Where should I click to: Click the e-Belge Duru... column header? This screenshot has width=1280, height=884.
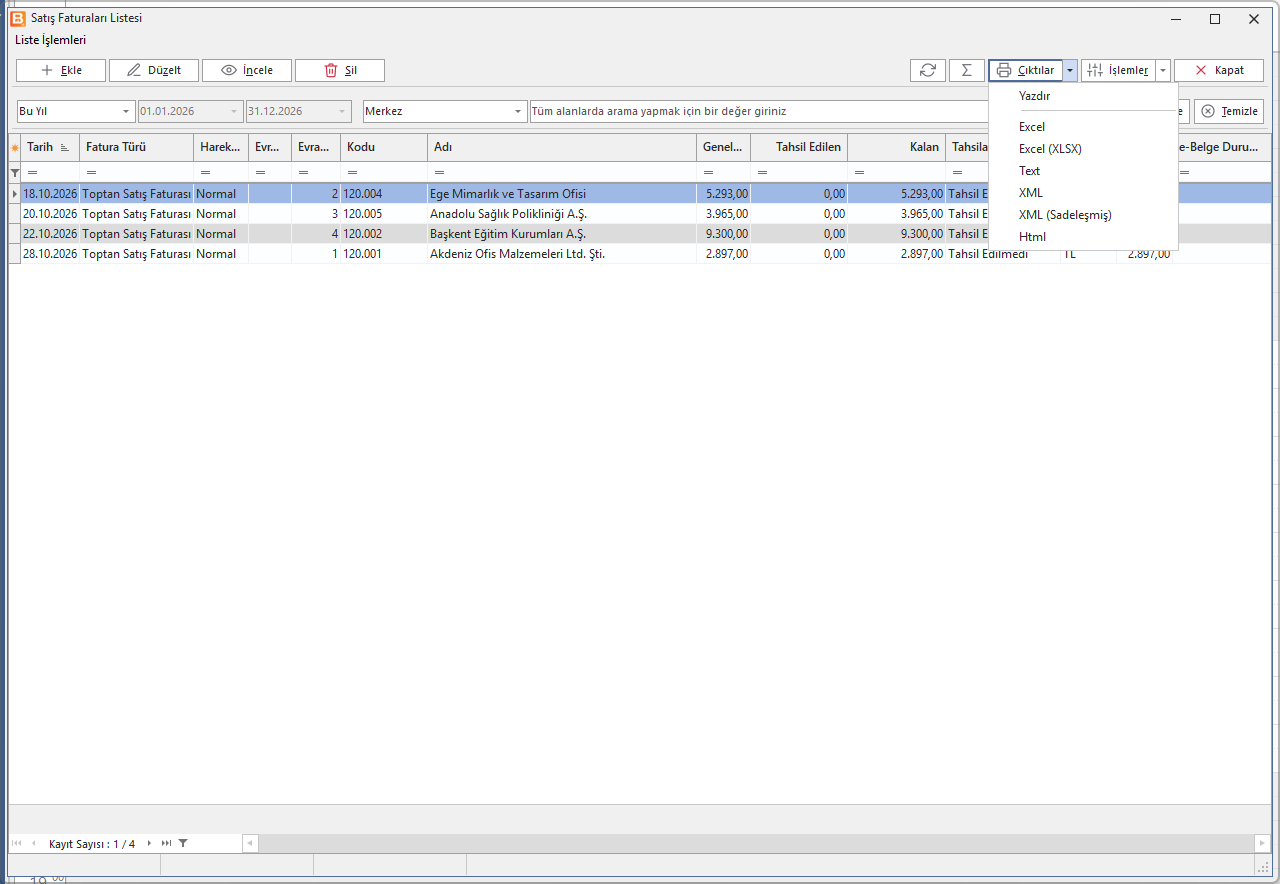(x=1225, y=148)
